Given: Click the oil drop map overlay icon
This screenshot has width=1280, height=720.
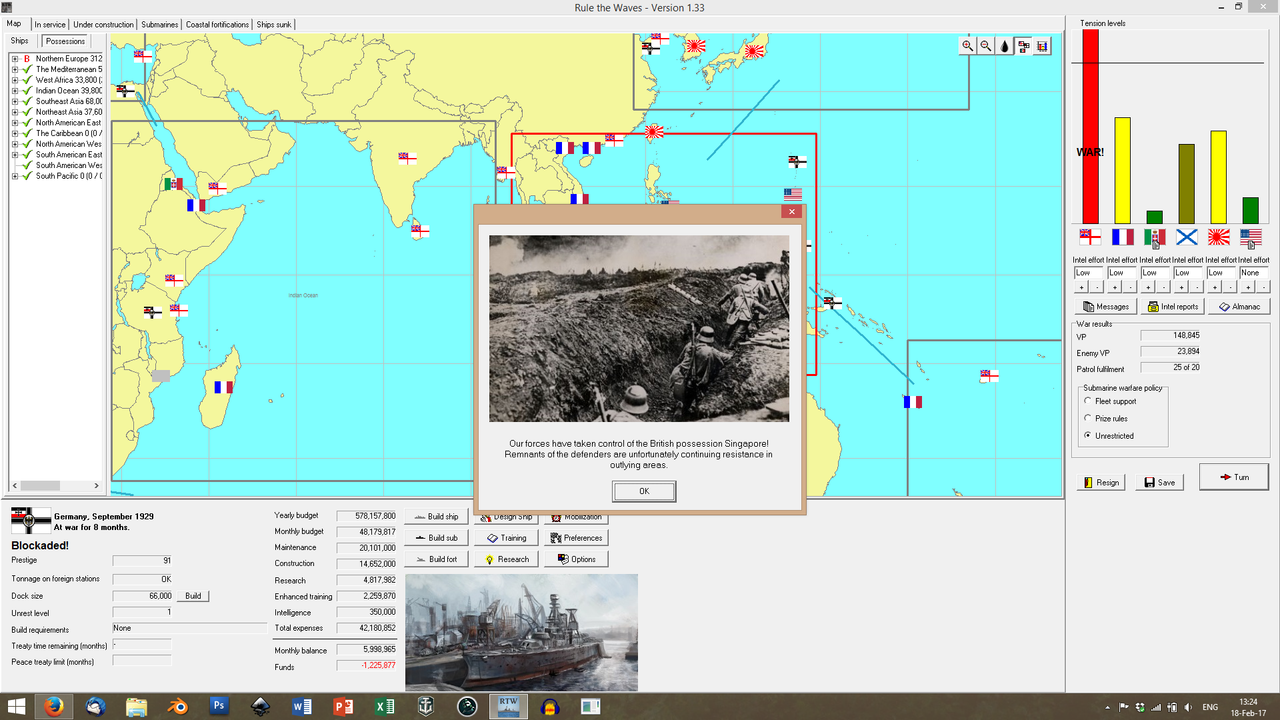Looking at the screenshot, I should pos(1004,45).
